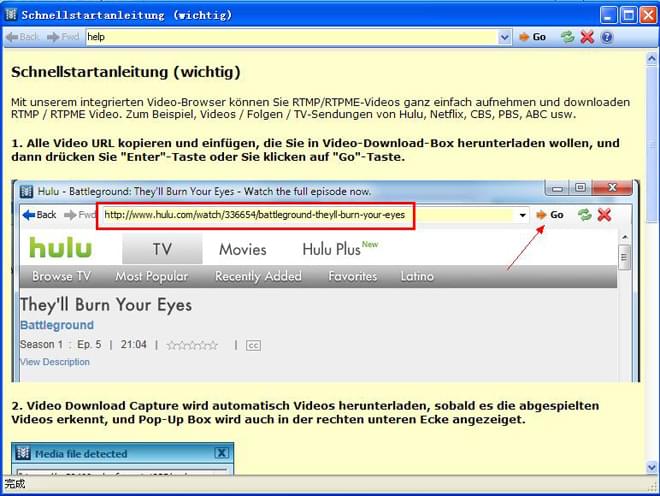
Task: Click Movies in the Hulu screenshot
Action: point(243,249)
